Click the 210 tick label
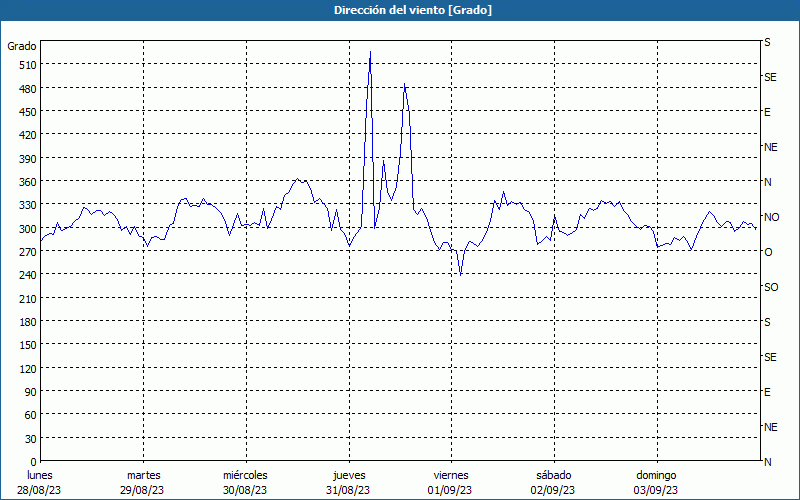 [x=27, y=298]
